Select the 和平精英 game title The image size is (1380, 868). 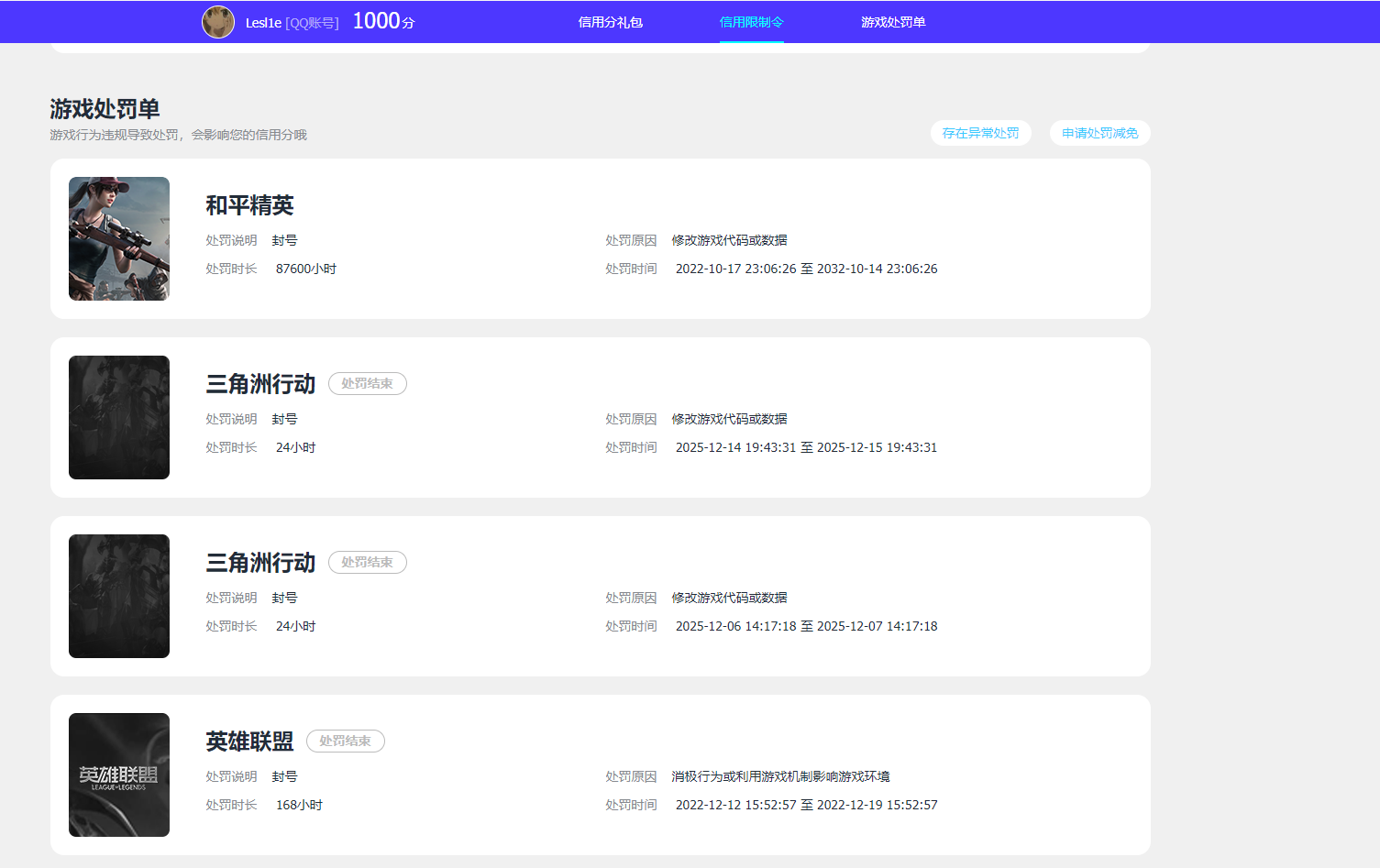pyautogui.click(x=249, y=205)
